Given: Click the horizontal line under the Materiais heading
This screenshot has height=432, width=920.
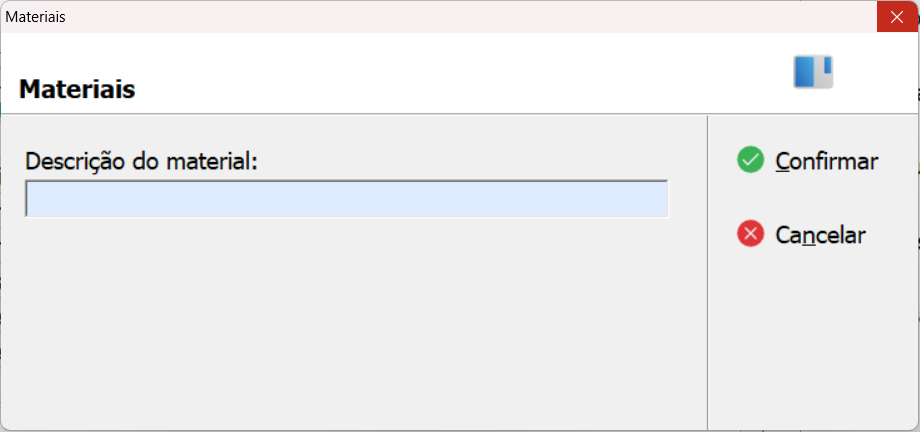Looking at the screenshot, I should point(459,113).
